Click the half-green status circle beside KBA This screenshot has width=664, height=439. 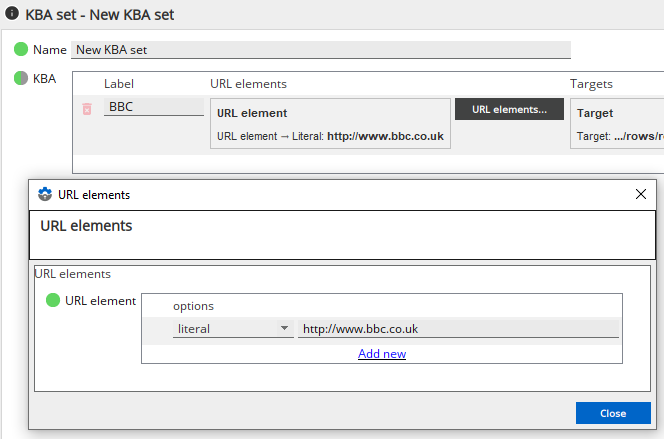tap(21, 78)
